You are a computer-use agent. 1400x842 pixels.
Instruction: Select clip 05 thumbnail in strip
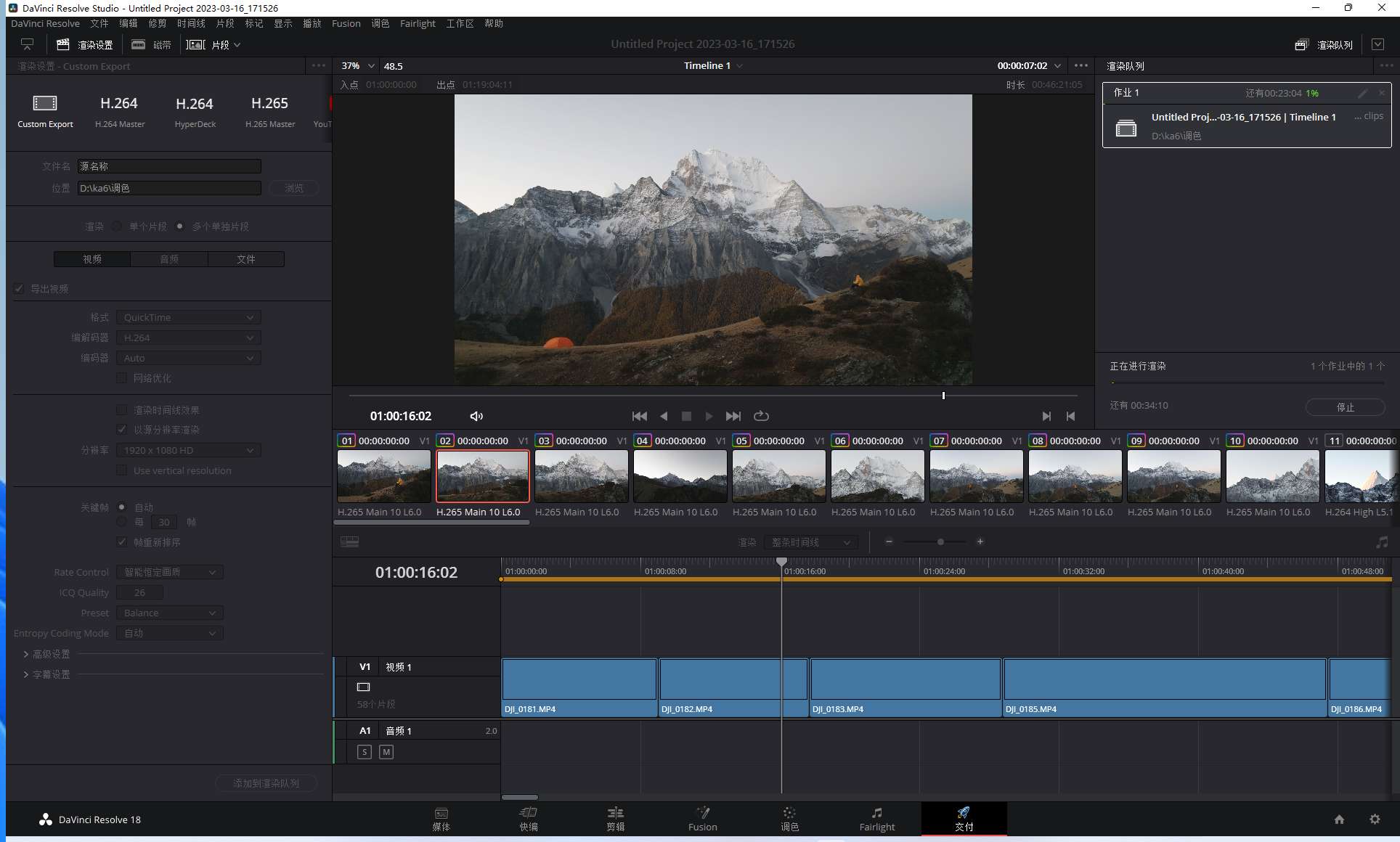point(778,476)
